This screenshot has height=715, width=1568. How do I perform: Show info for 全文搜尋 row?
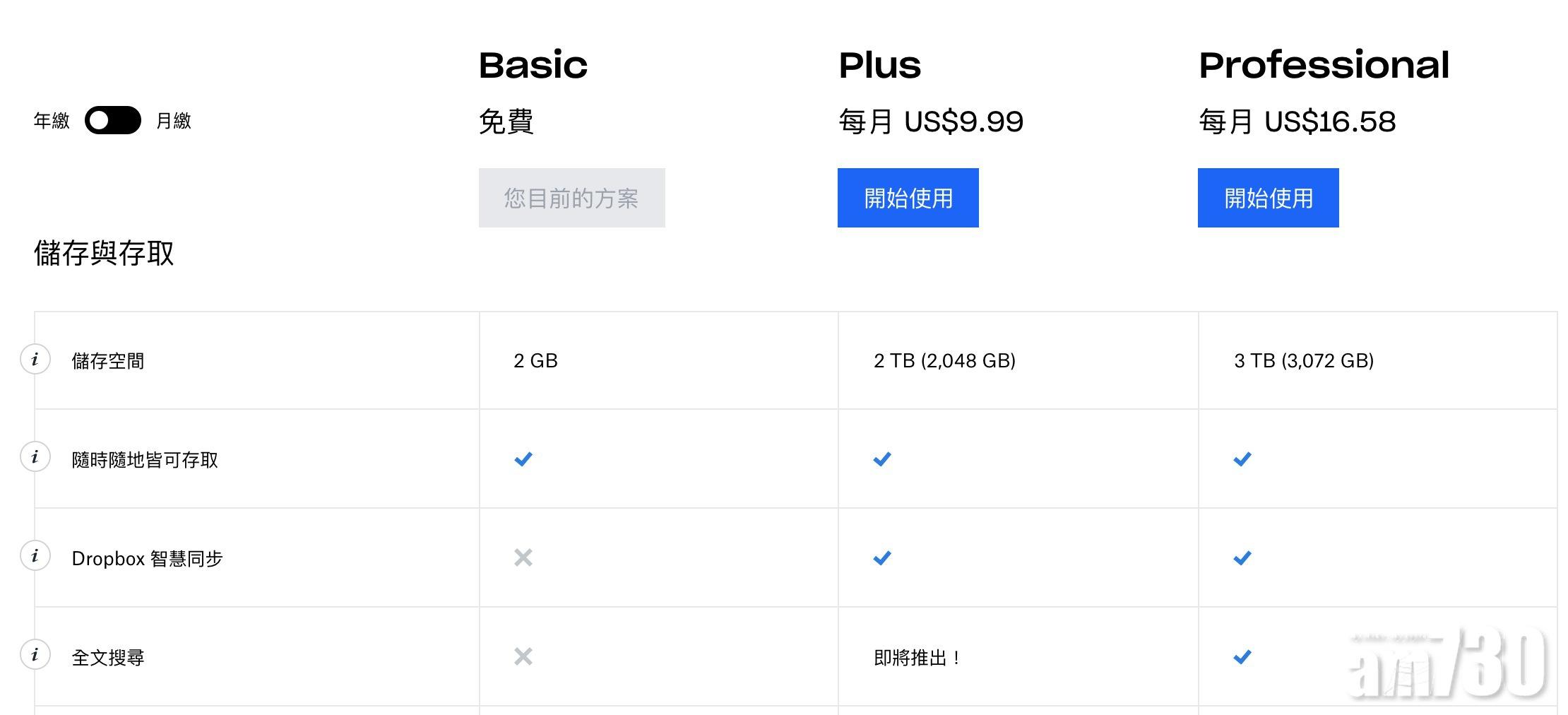(35, 655)
